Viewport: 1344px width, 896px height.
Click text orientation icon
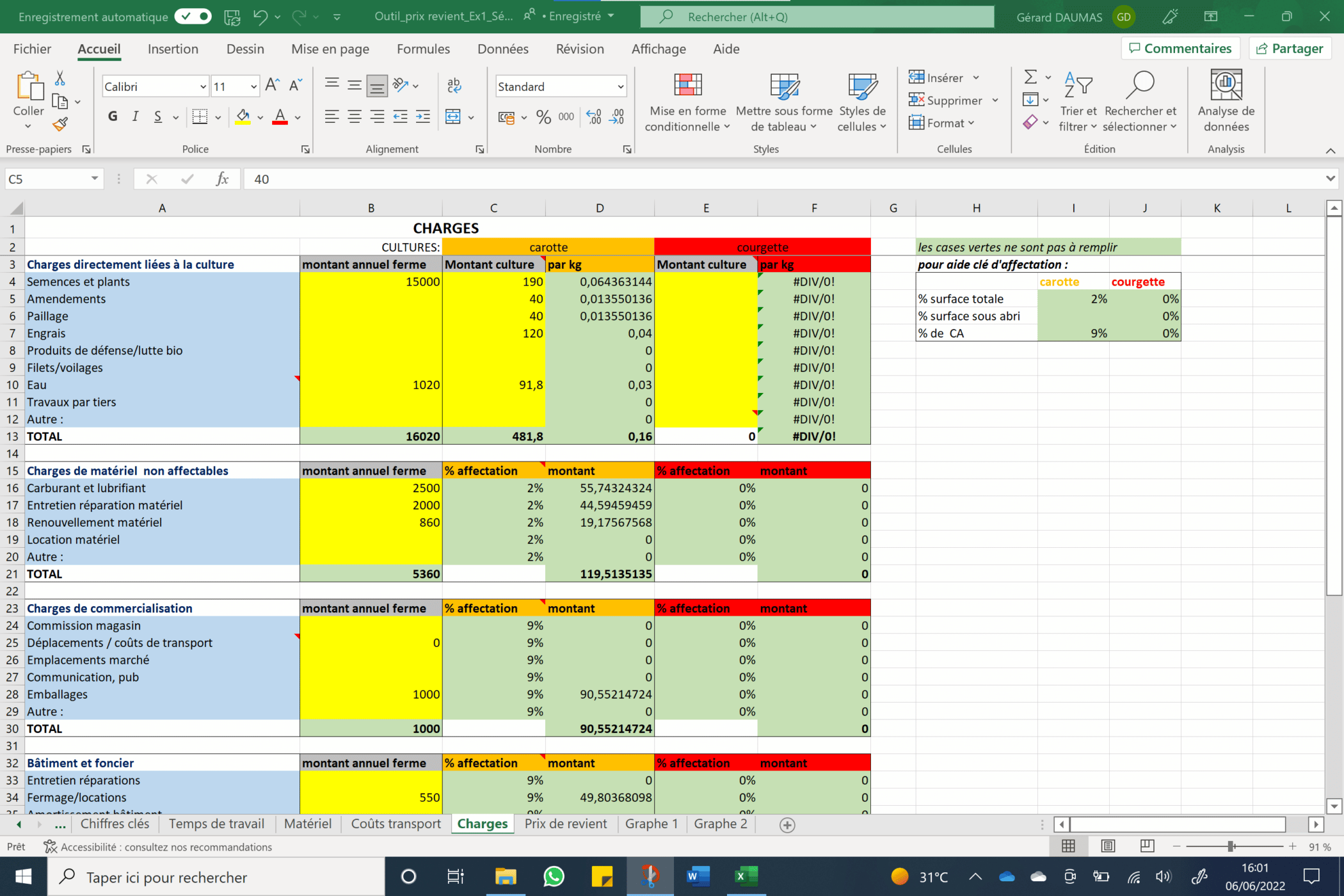(401, 85)
